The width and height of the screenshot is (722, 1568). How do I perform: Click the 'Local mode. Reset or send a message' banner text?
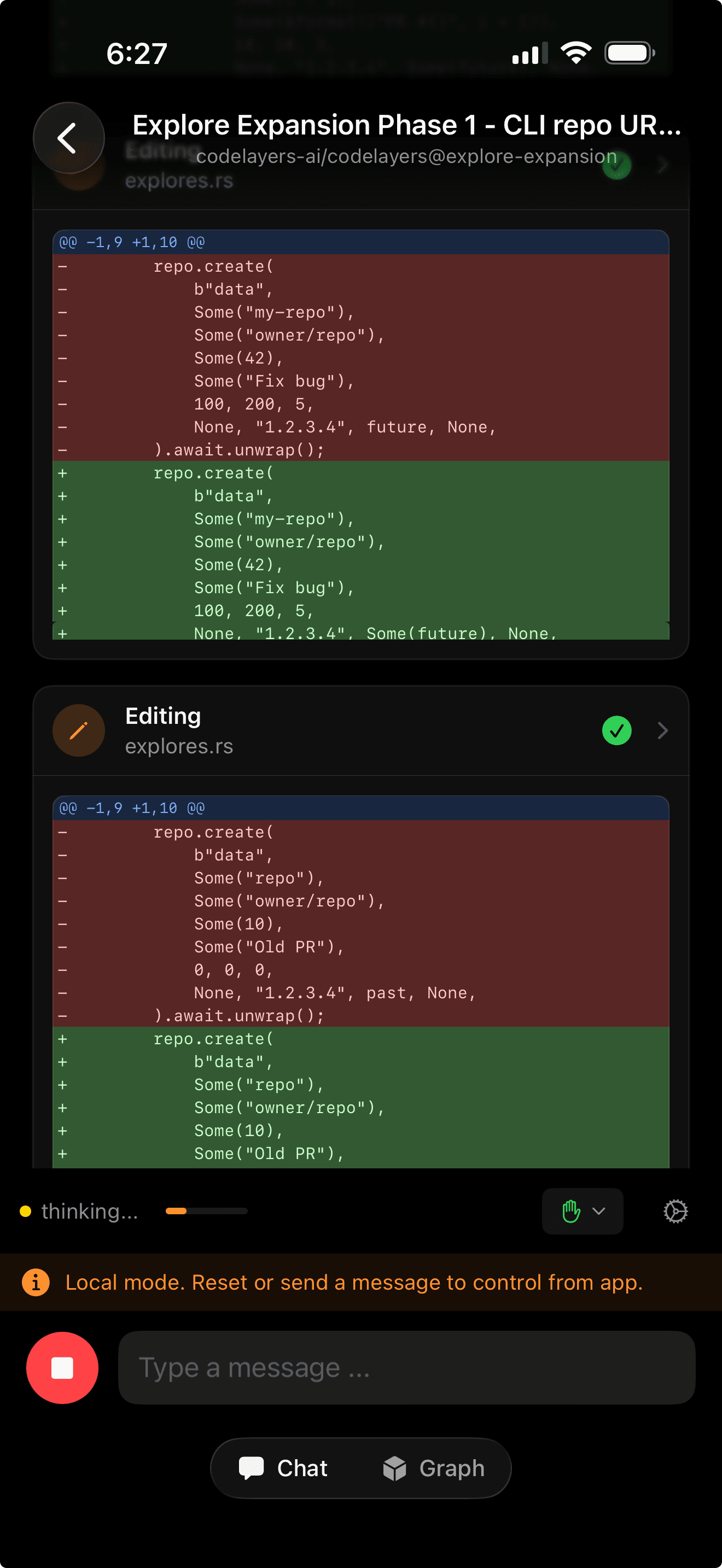[354, 1283]
